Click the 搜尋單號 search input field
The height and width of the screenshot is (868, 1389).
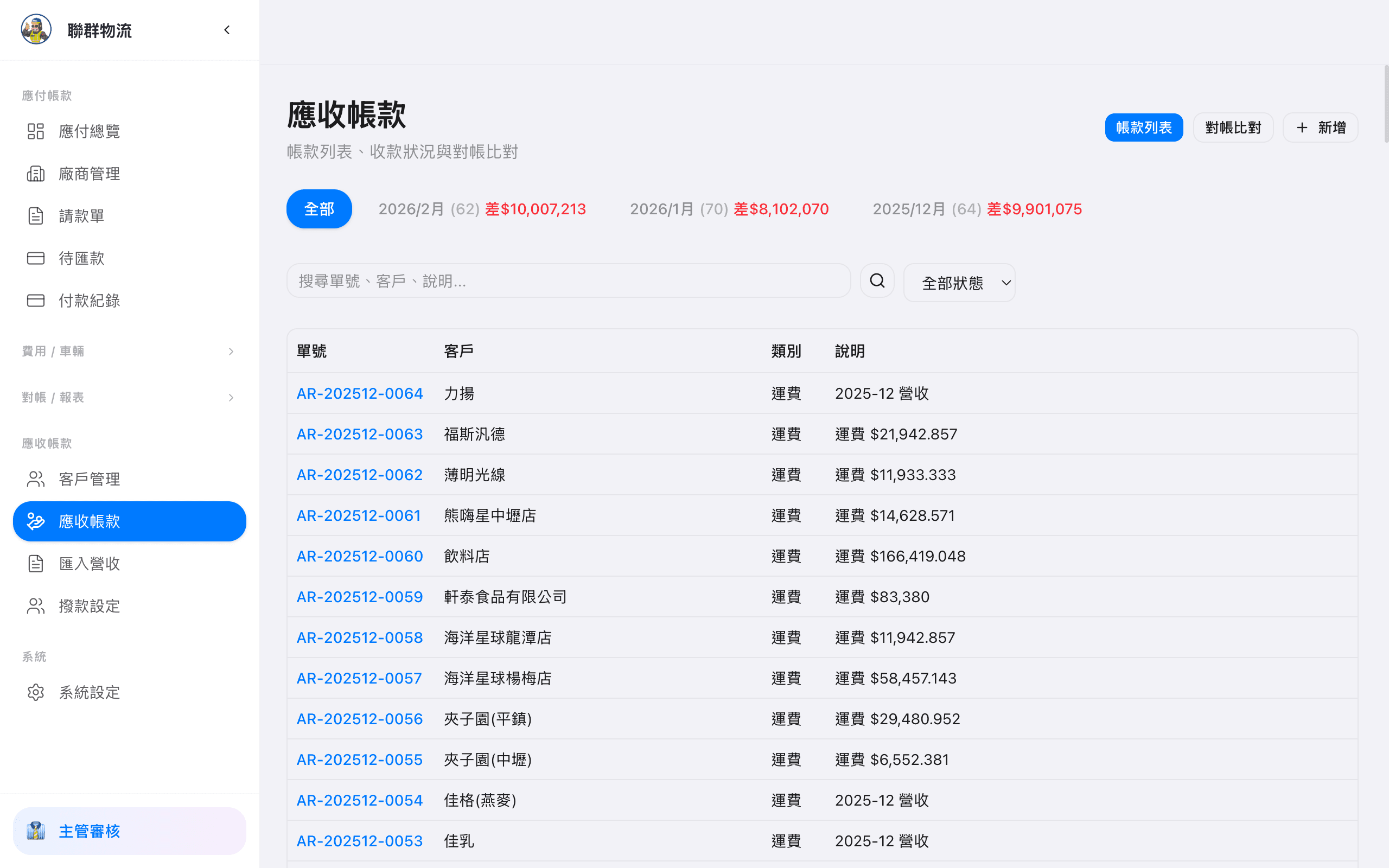pyautogui.click(x=568, y=280)
